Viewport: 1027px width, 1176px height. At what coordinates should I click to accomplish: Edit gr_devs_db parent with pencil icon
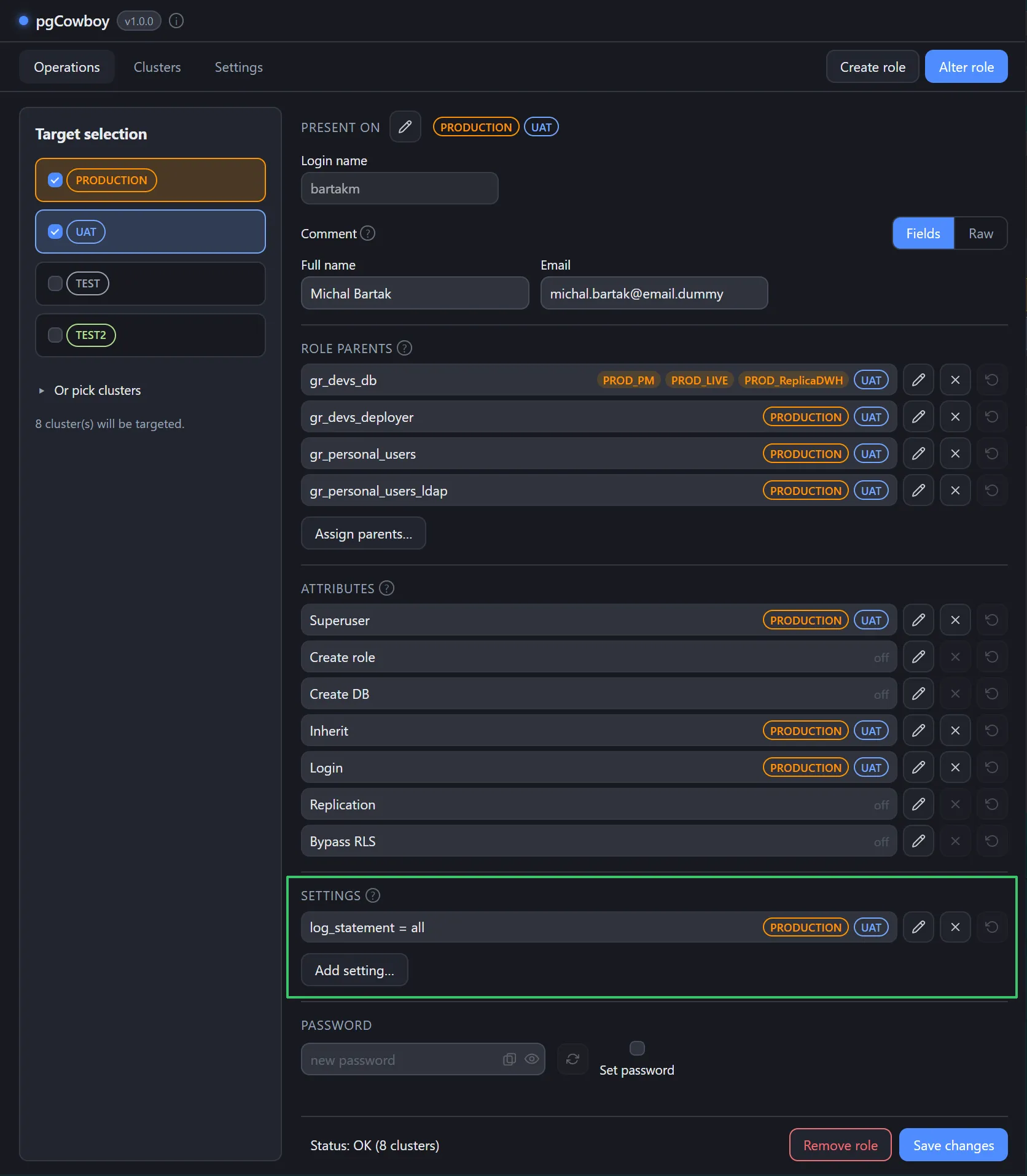(918, 380)
